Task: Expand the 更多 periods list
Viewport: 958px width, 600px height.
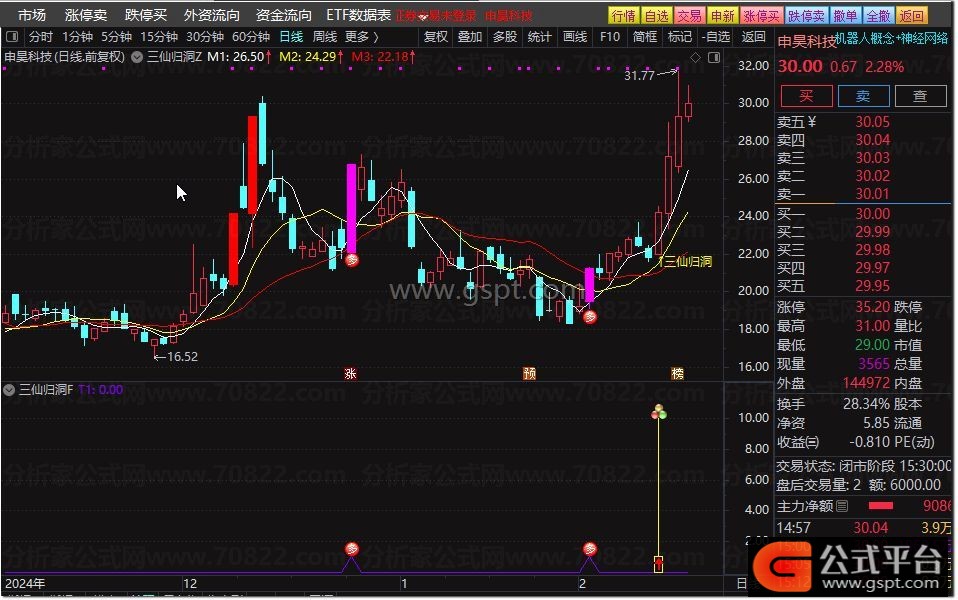Action: point(361,37)
